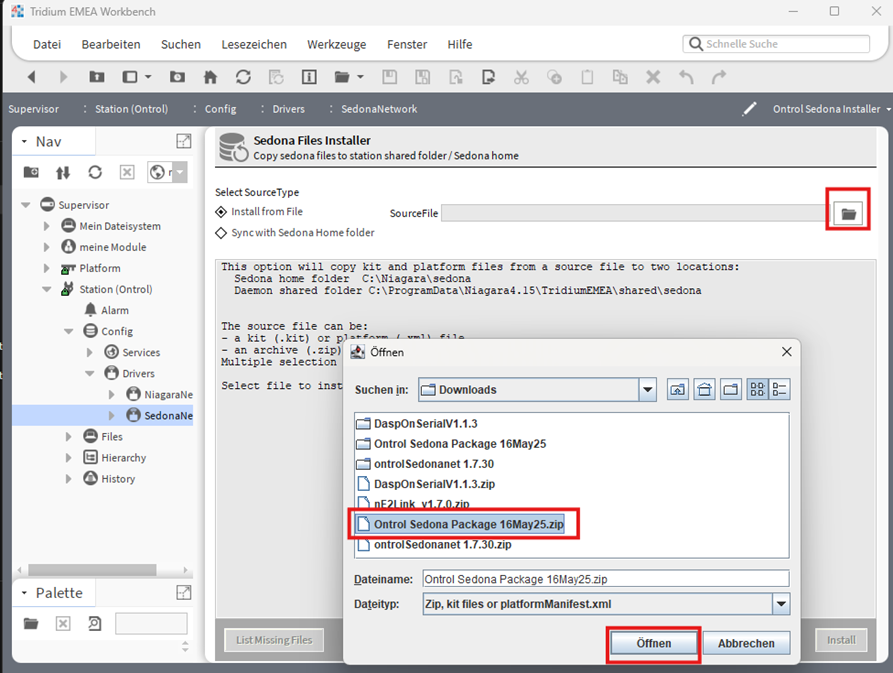Select file DaspOnSerialV1.1.3.zip
Viewport: 893px width, 673px height.
(426, 484)
